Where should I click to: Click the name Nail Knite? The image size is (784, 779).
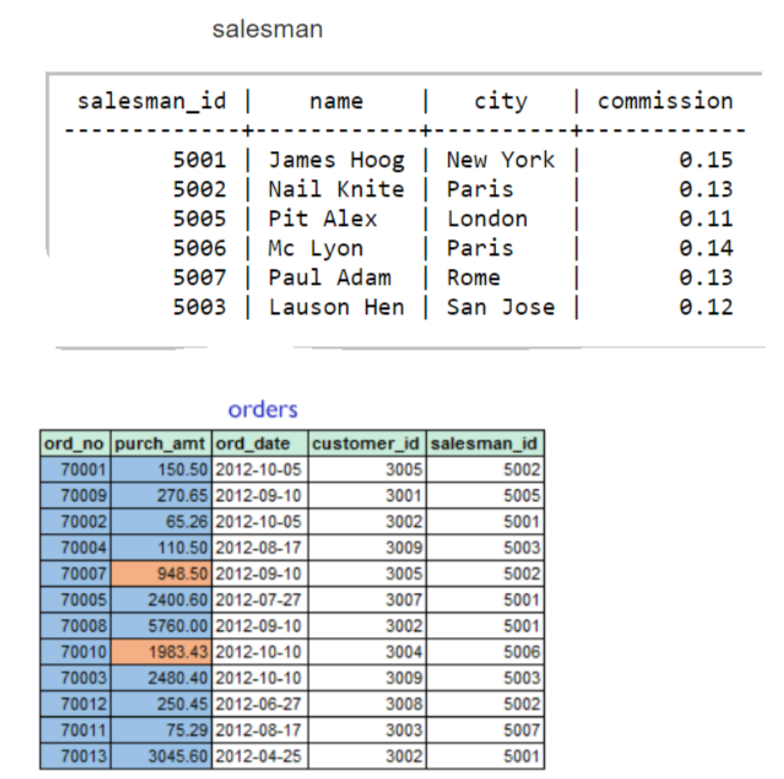pyautogui.click(x=336, y=190)
